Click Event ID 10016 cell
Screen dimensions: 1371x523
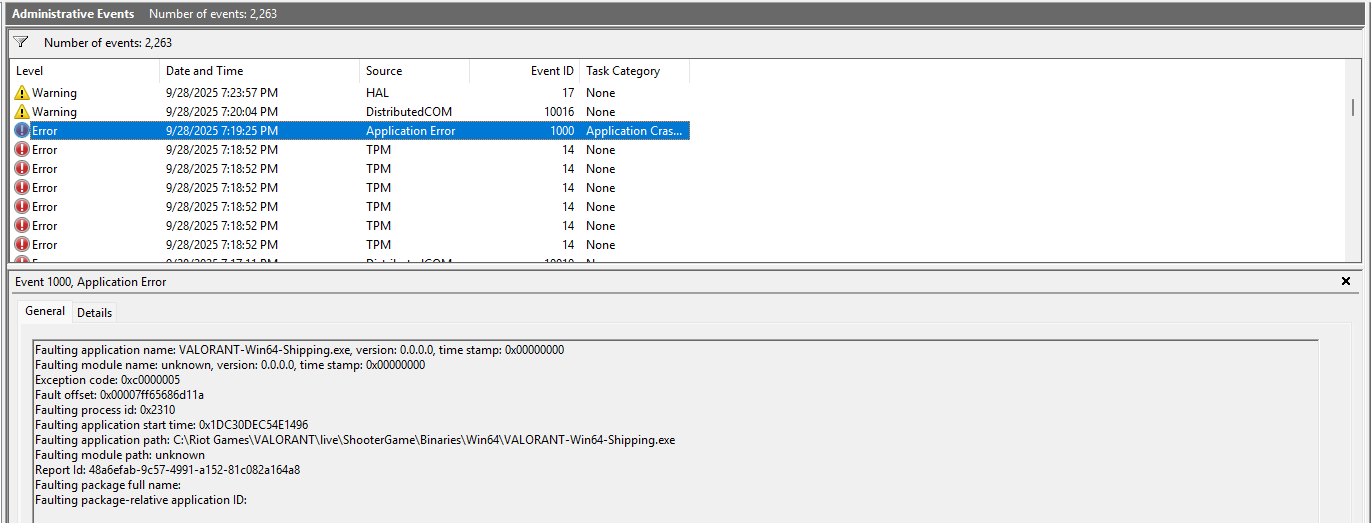click(x=559, y=112)
